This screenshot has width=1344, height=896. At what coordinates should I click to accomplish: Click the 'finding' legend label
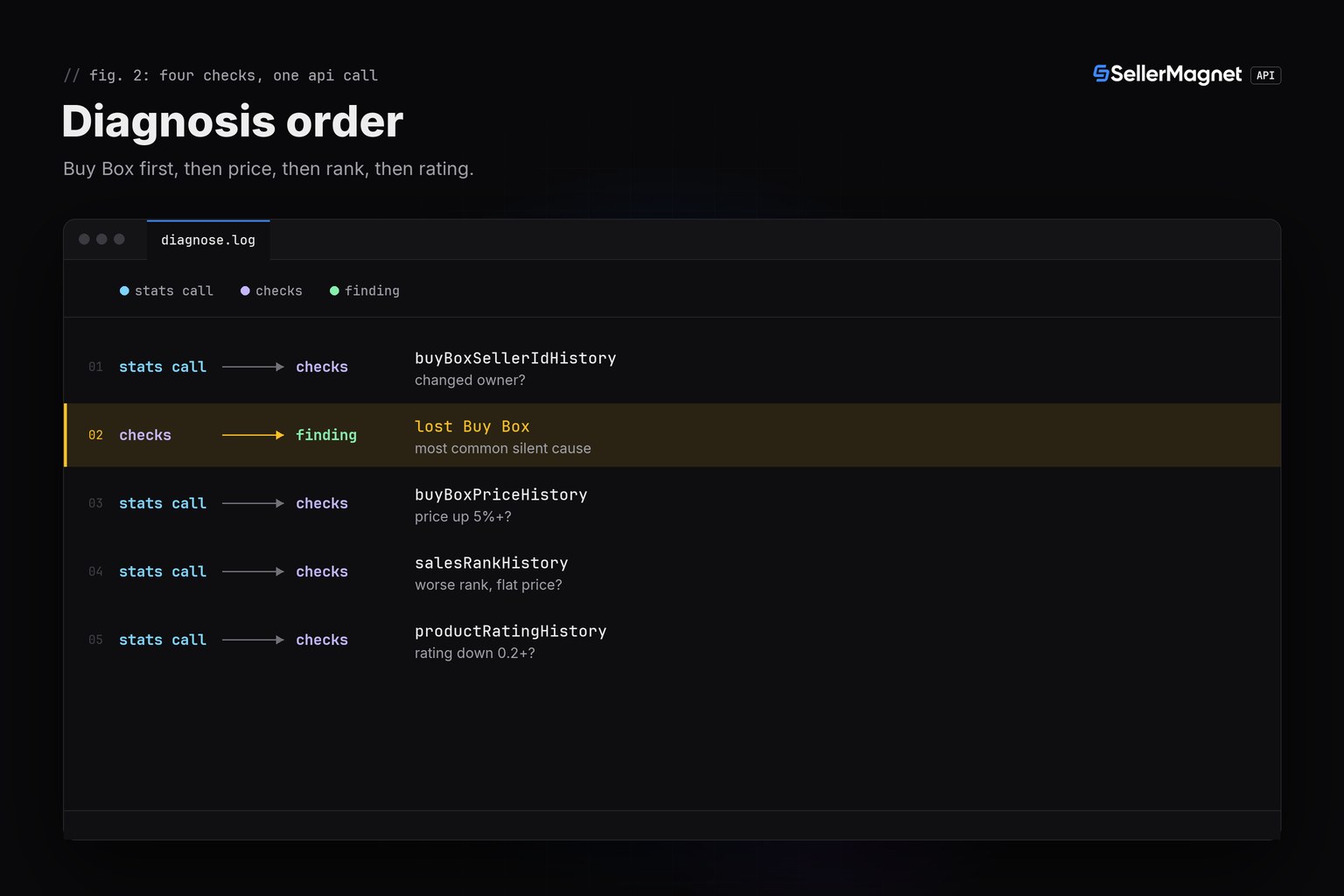click(372, 290)
